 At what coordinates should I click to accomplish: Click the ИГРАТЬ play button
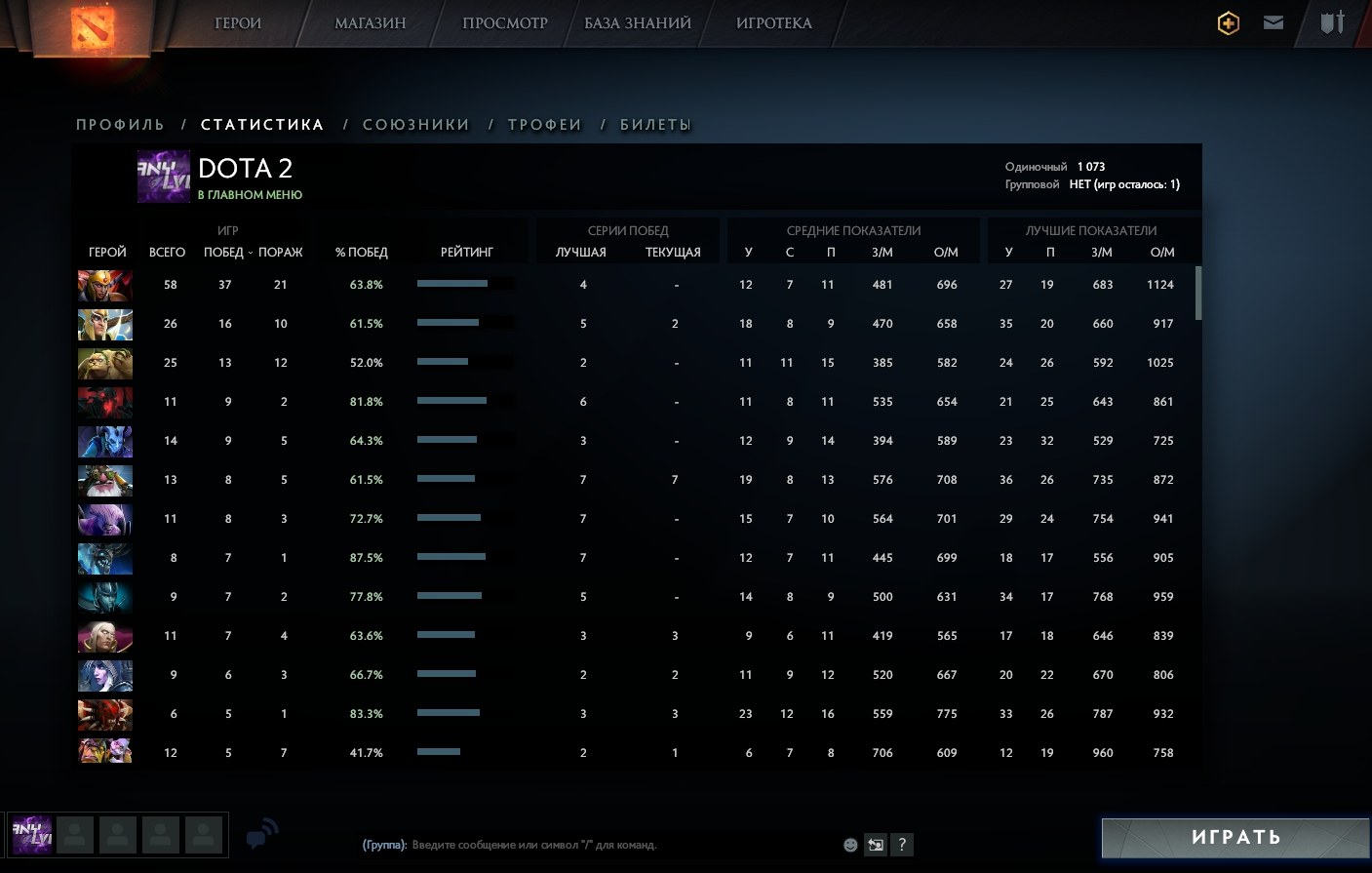coord(1235,838)
